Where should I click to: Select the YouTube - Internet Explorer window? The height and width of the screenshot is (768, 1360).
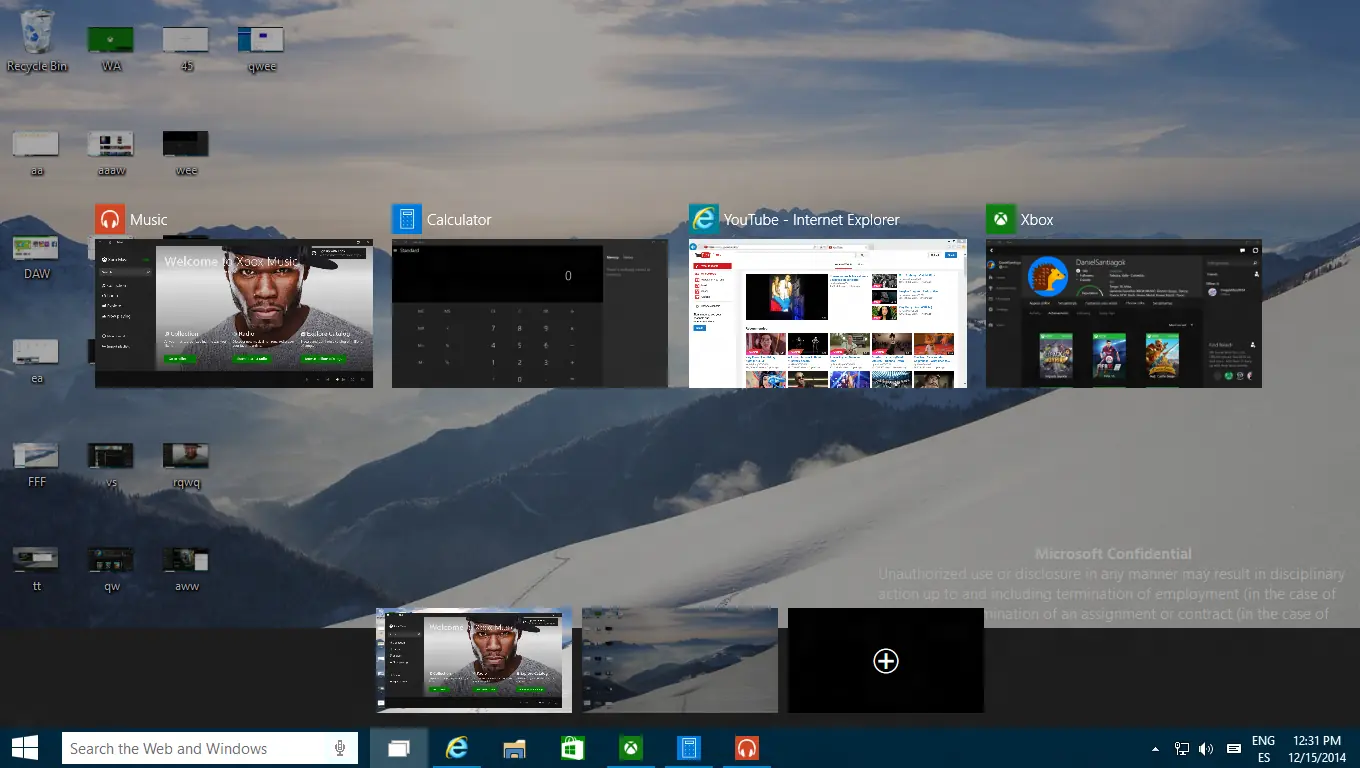(827, 313)
